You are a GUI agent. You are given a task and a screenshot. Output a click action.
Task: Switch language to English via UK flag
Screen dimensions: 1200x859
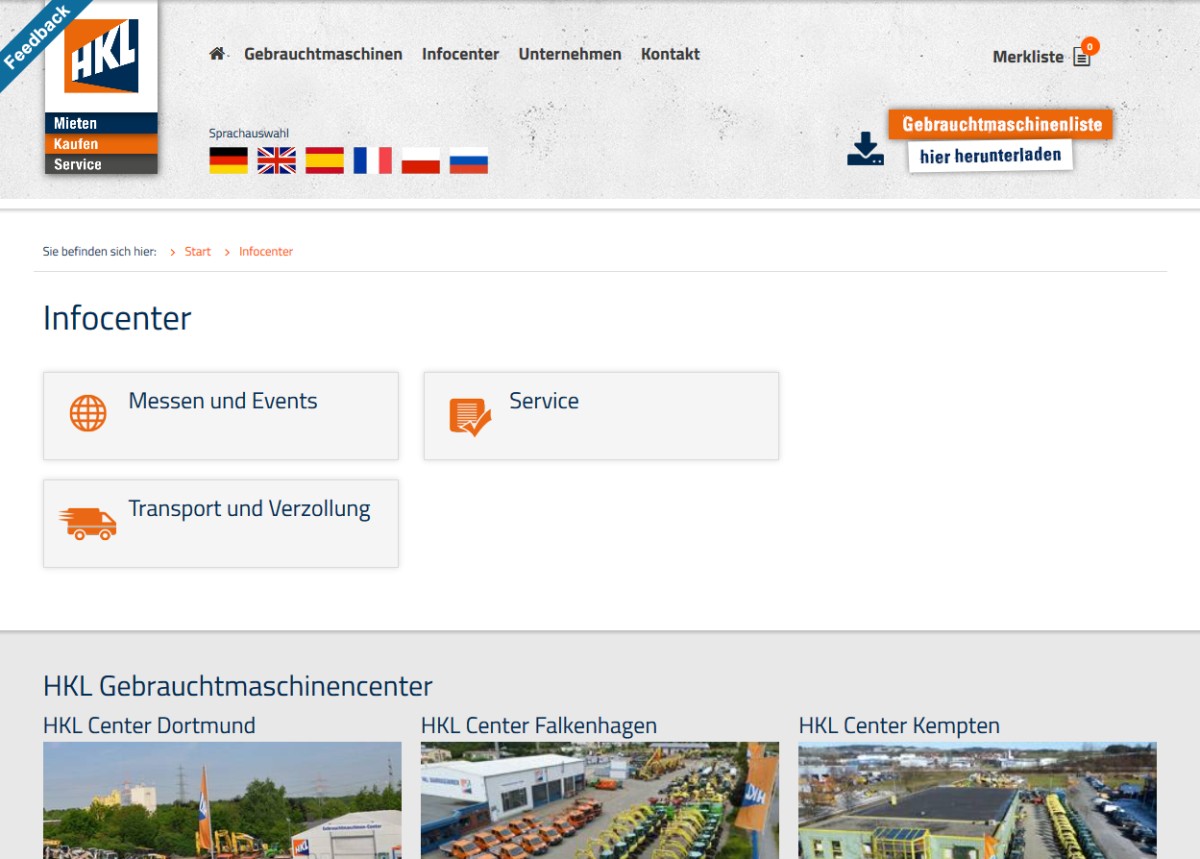[276, 161]
